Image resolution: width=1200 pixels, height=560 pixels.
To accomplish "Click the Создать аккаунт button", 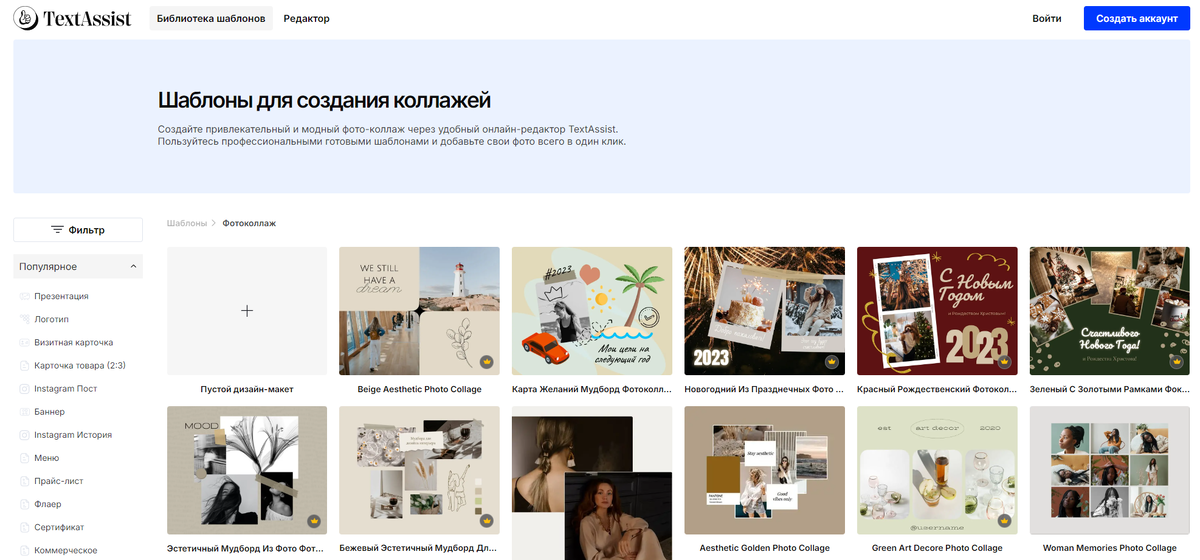I will [1137, 18].
